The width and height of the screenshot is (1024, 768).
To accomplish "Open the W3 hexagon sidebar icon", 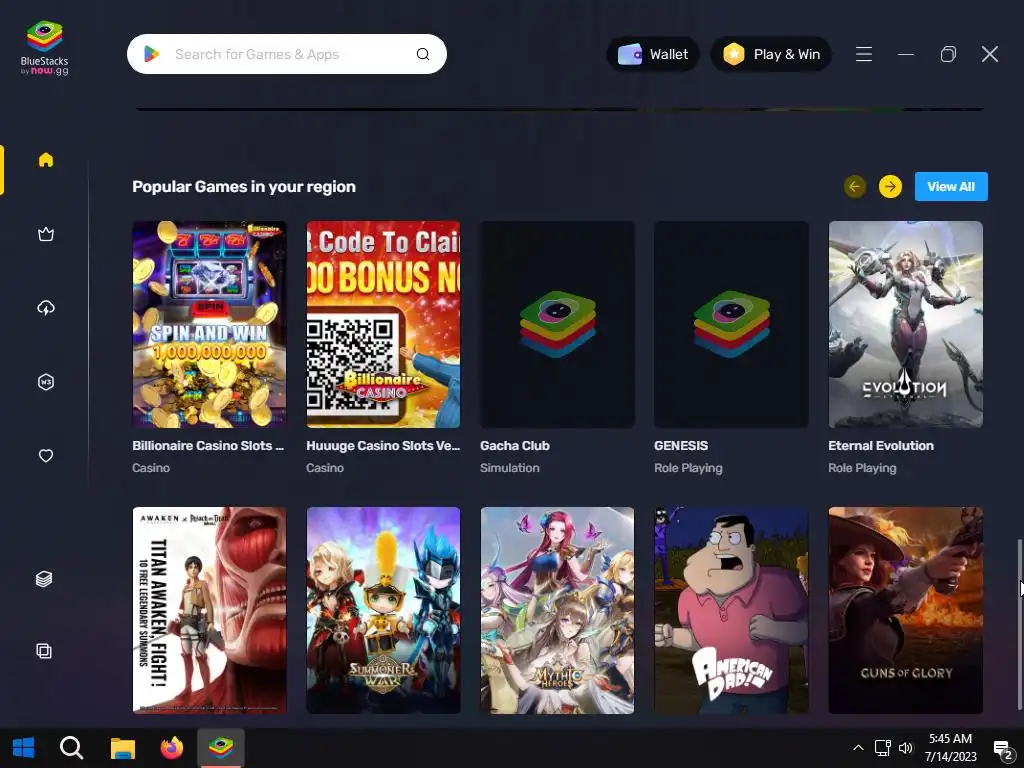I will [46, 382].
